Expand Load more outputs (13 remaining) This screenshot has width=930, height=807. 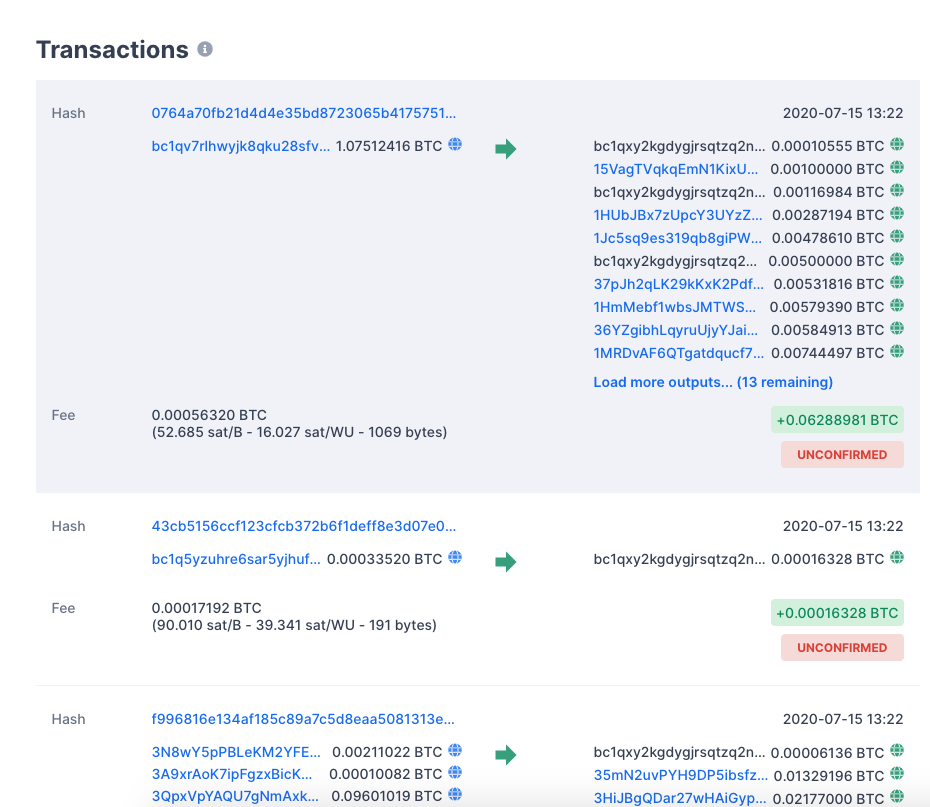(712, 382)
